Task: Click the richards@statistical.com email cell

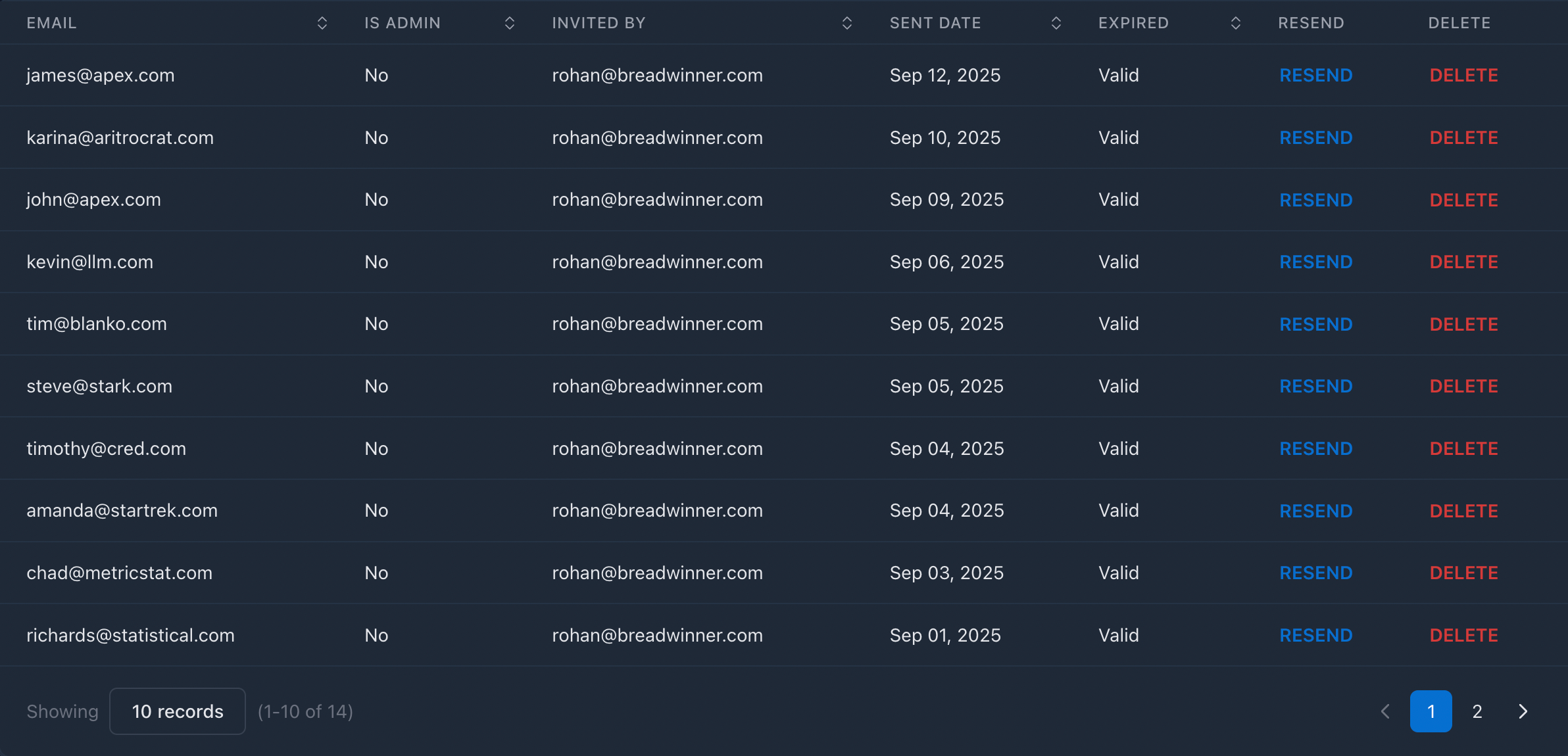Action: pyautogui.click(x=131, y=635)
